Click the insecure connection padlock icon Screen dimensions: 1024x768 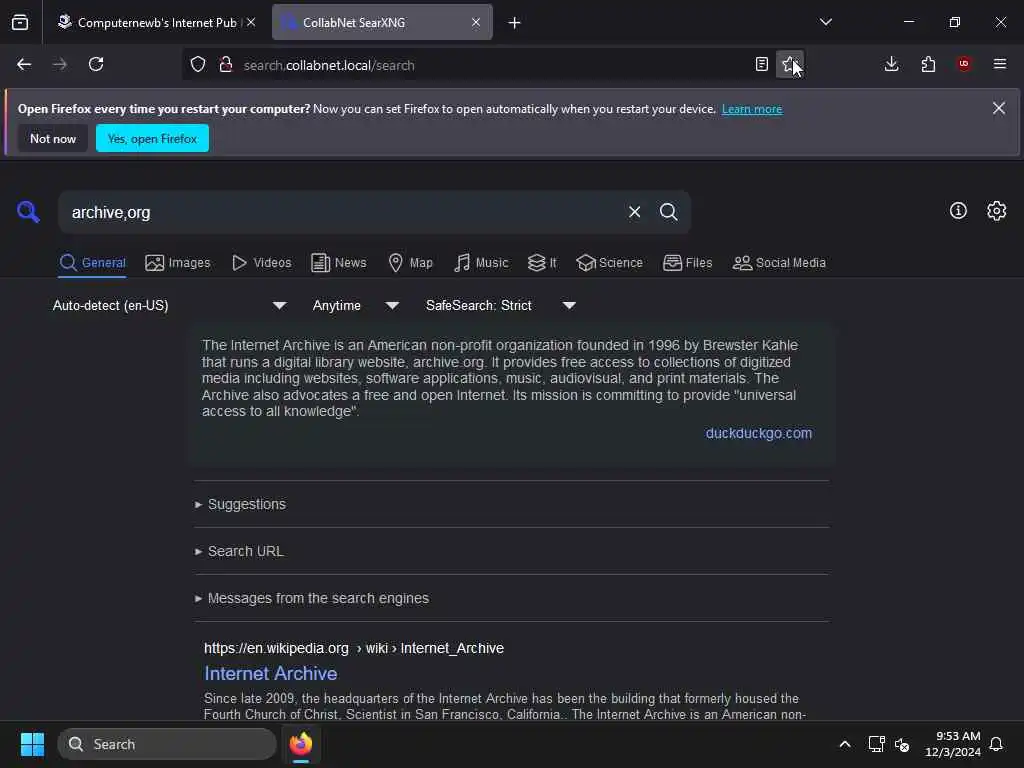226,65
